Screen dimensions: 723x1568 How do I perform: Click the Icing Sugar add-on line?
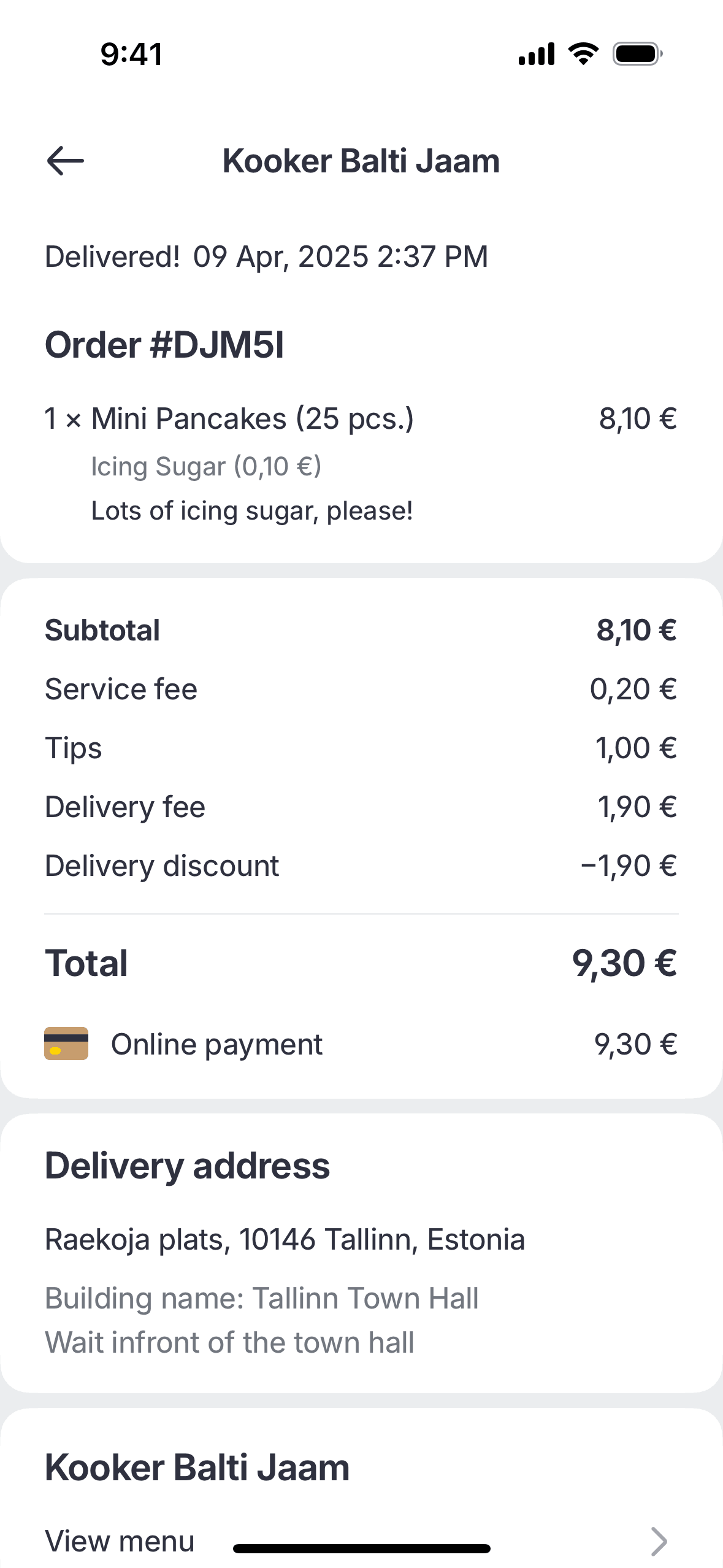point(206,466)
